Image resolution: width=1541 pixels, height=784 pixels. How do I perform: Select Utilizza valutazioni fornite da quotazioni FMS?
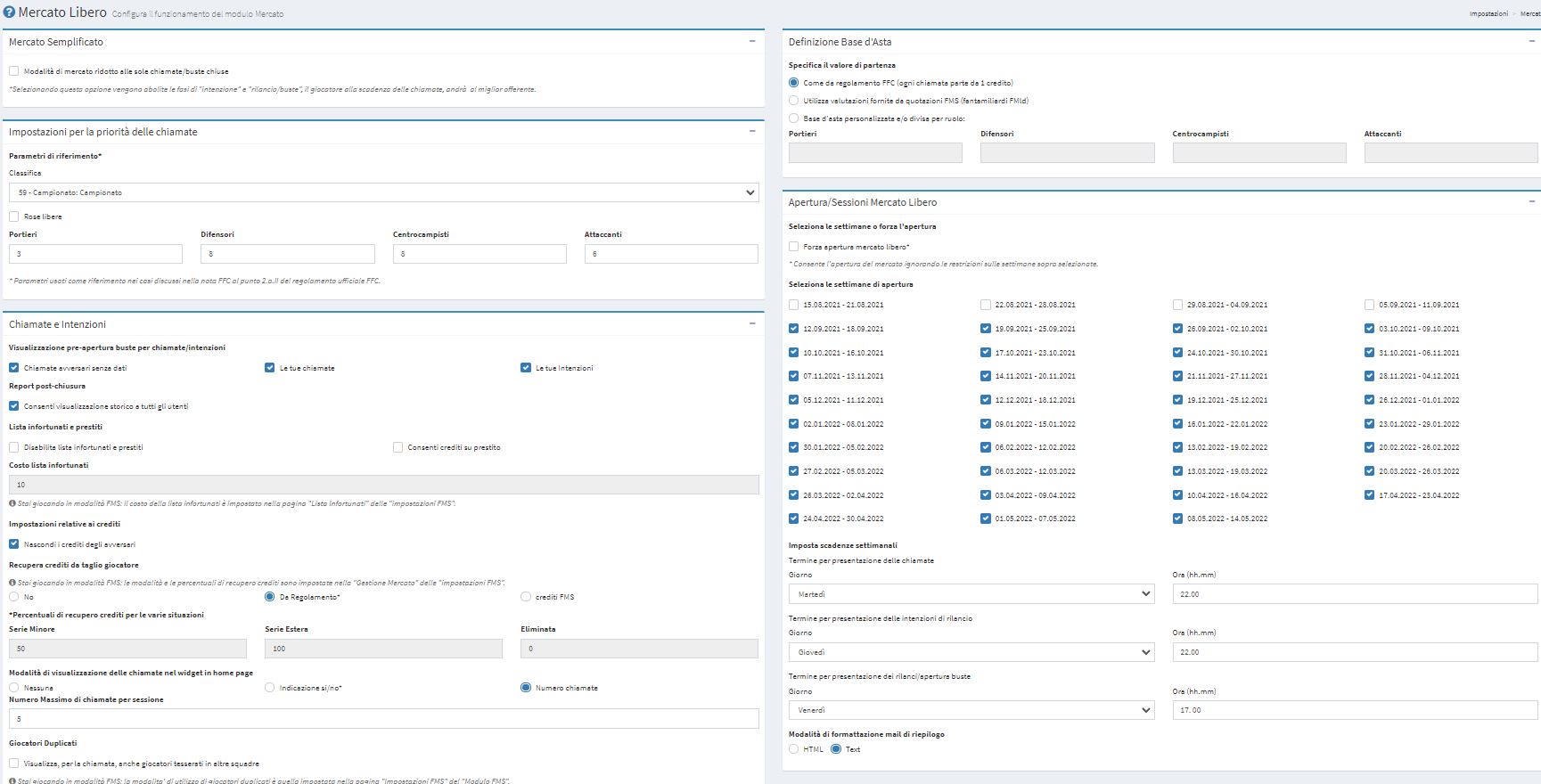tap(794, 101)
